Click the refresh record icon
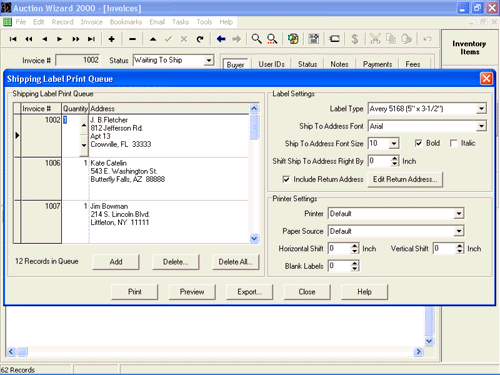The image size is (500, 375). point(200,39)
